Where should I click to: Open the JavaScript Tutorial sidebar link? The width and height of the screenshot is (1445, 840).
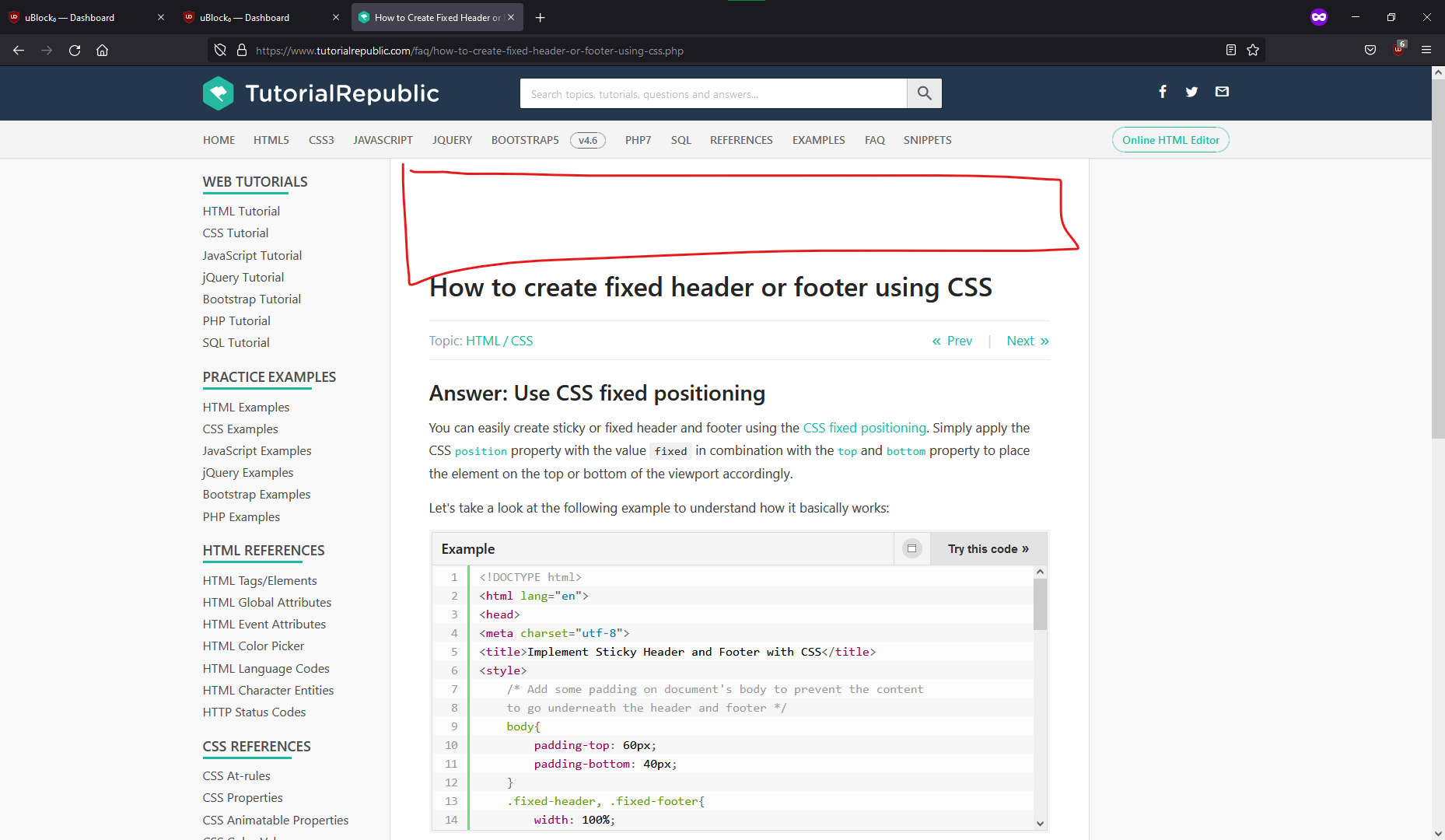(252, 255)
